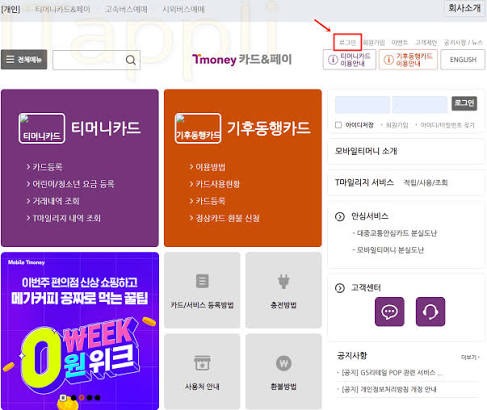Open customer center chat bubble icon

pos(389,312)
